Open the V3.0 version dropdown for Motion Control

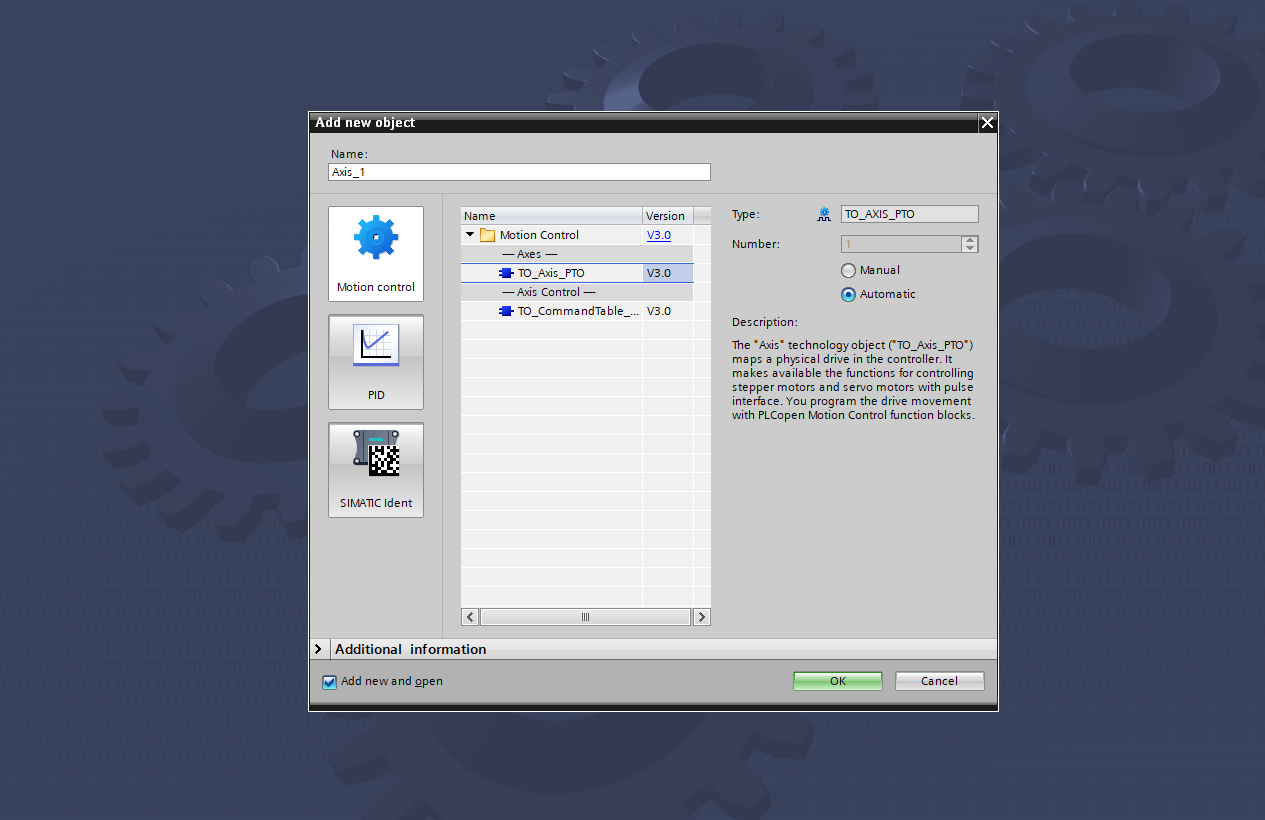pyautogui.click(x=659, y=235)
